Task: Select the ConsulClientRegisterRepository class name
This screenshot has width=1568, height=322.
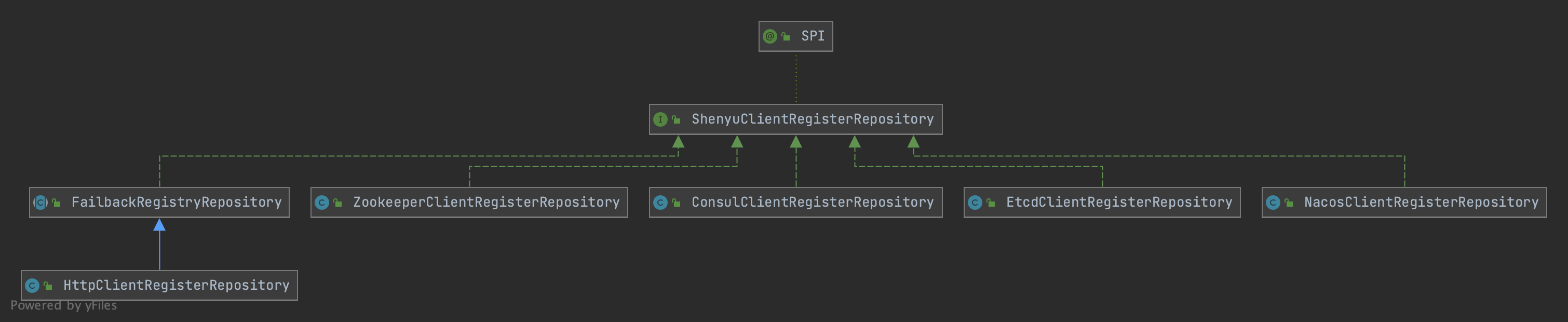Action: click(x=812, y=202)
